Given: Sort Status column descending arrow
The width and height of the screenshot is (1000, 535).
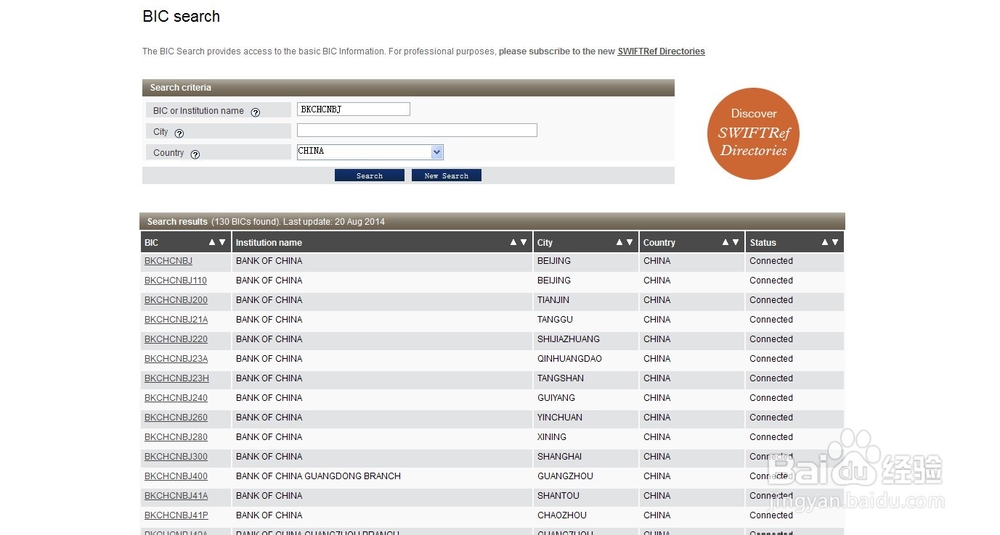Looking at the screenshot, I should click(x=835, y=242).
